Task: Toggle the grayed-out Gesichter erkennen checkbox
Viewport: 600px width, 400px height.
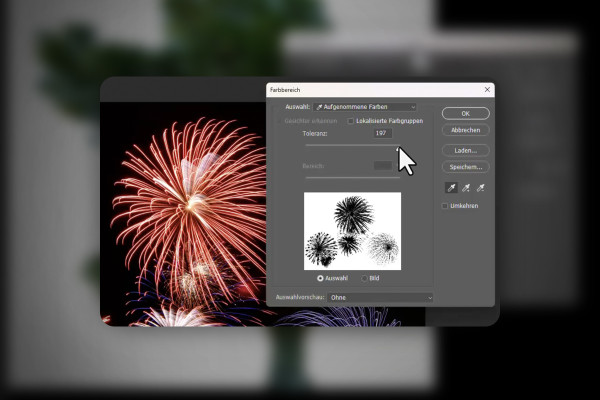Action: coord(279,121)
